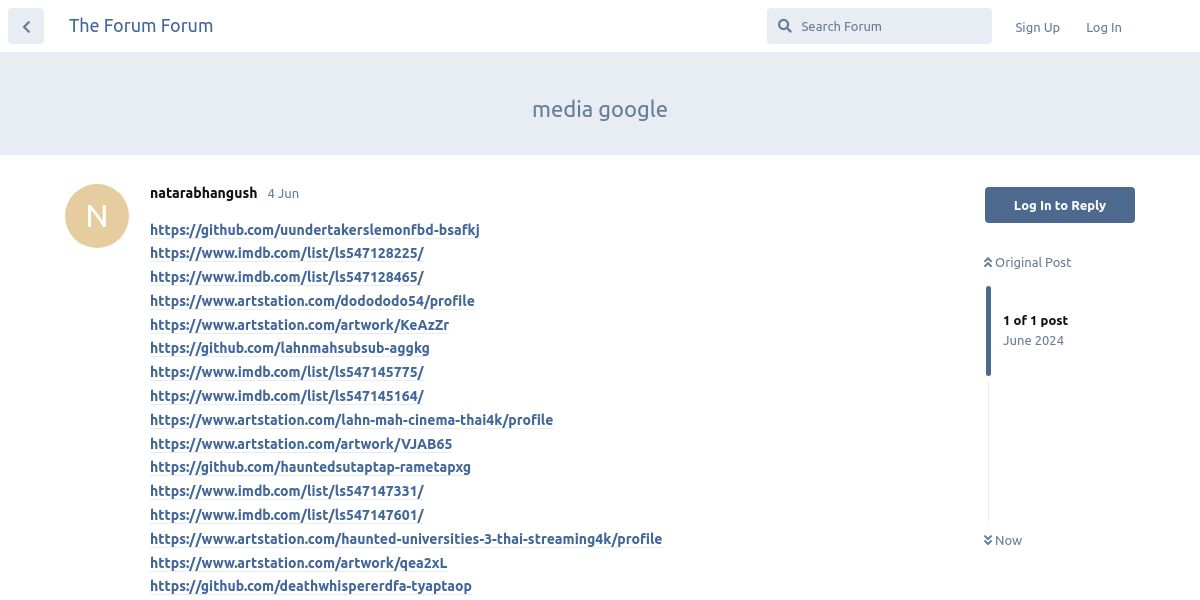Click the search magnifier icon
The image size is (1200, 600).
(785, 26)
